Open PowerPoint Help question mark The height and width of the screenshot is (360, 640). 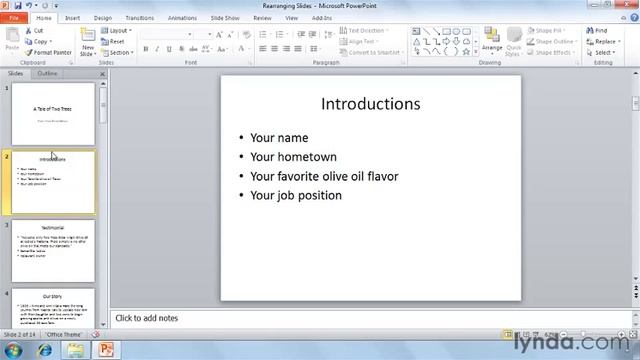(x=634, y=18)
